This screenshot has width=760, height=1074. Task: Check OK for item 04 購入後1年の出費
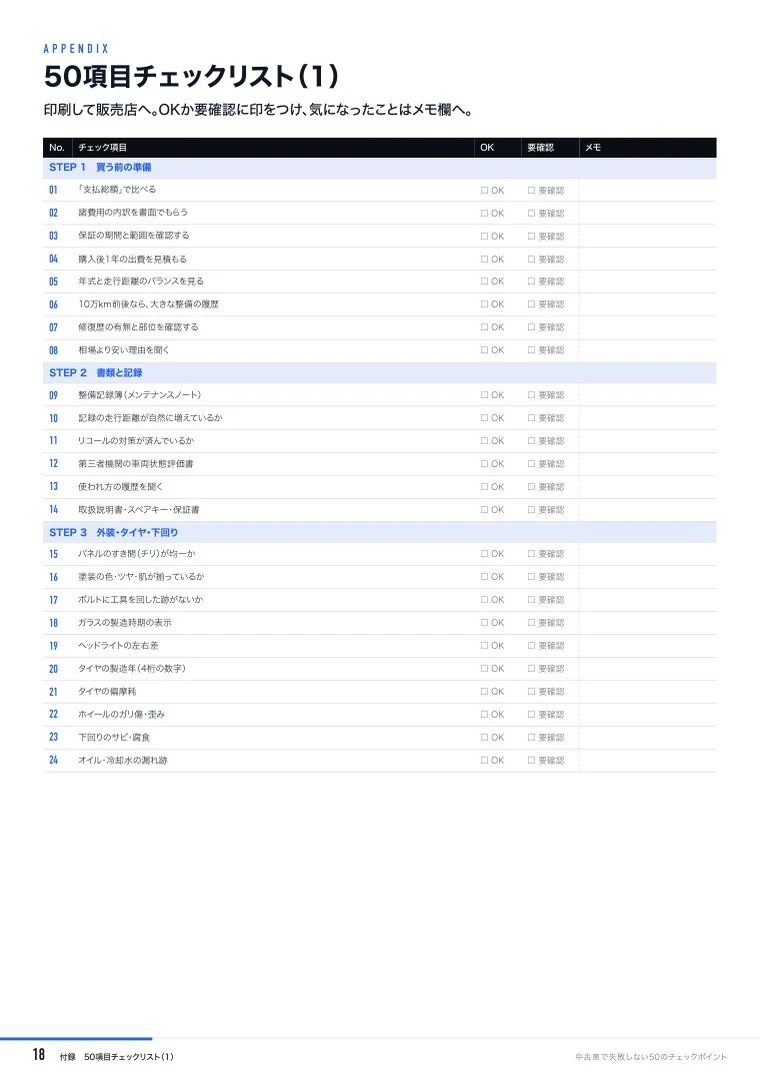[484, 259]
